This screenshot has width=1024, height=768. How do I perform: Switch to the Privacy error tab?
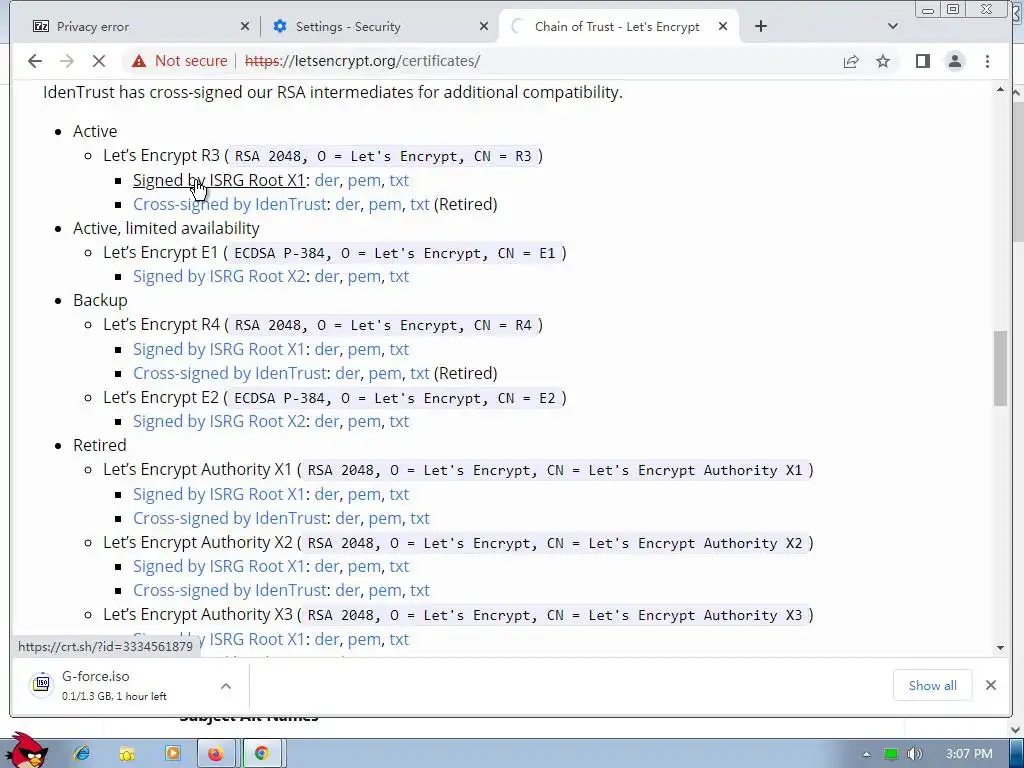pyautogui.click(x=134, y=26)
